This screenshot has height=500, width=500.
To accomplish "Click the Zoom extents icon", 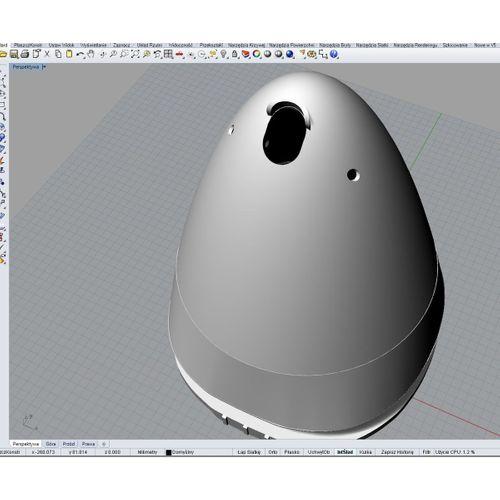I will point(135,54).
